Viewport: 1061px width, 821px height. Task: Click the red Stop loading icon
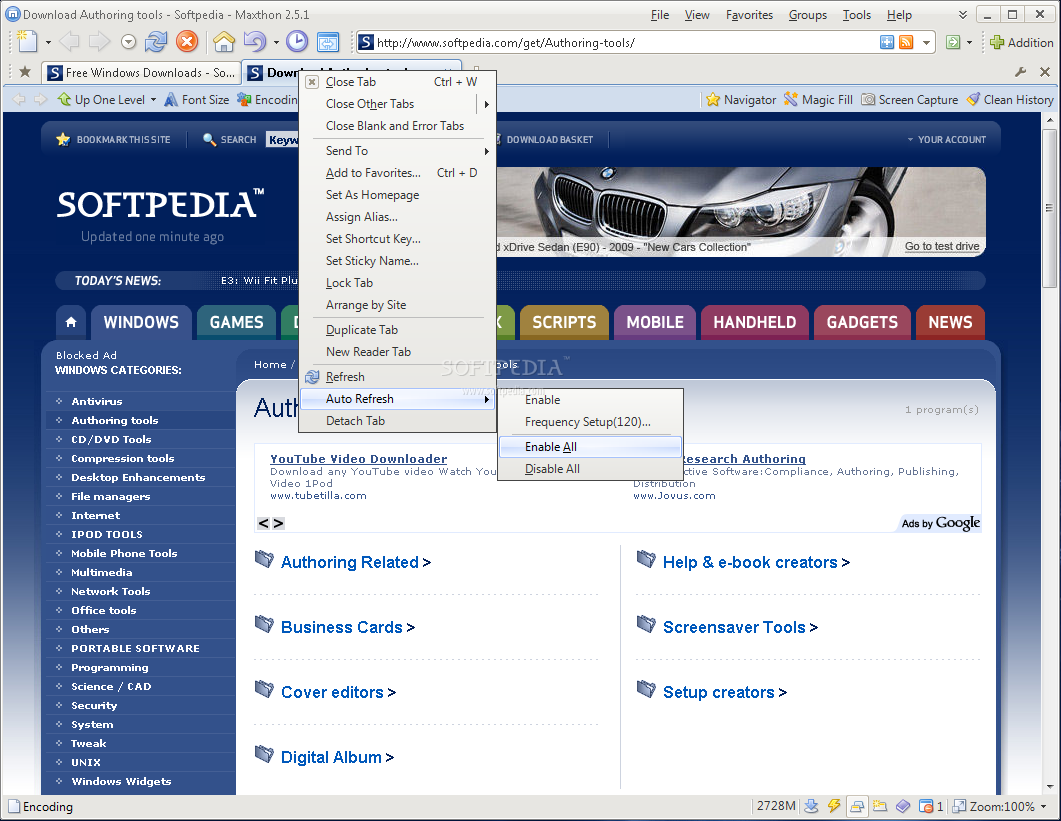(x=186, y=42)
